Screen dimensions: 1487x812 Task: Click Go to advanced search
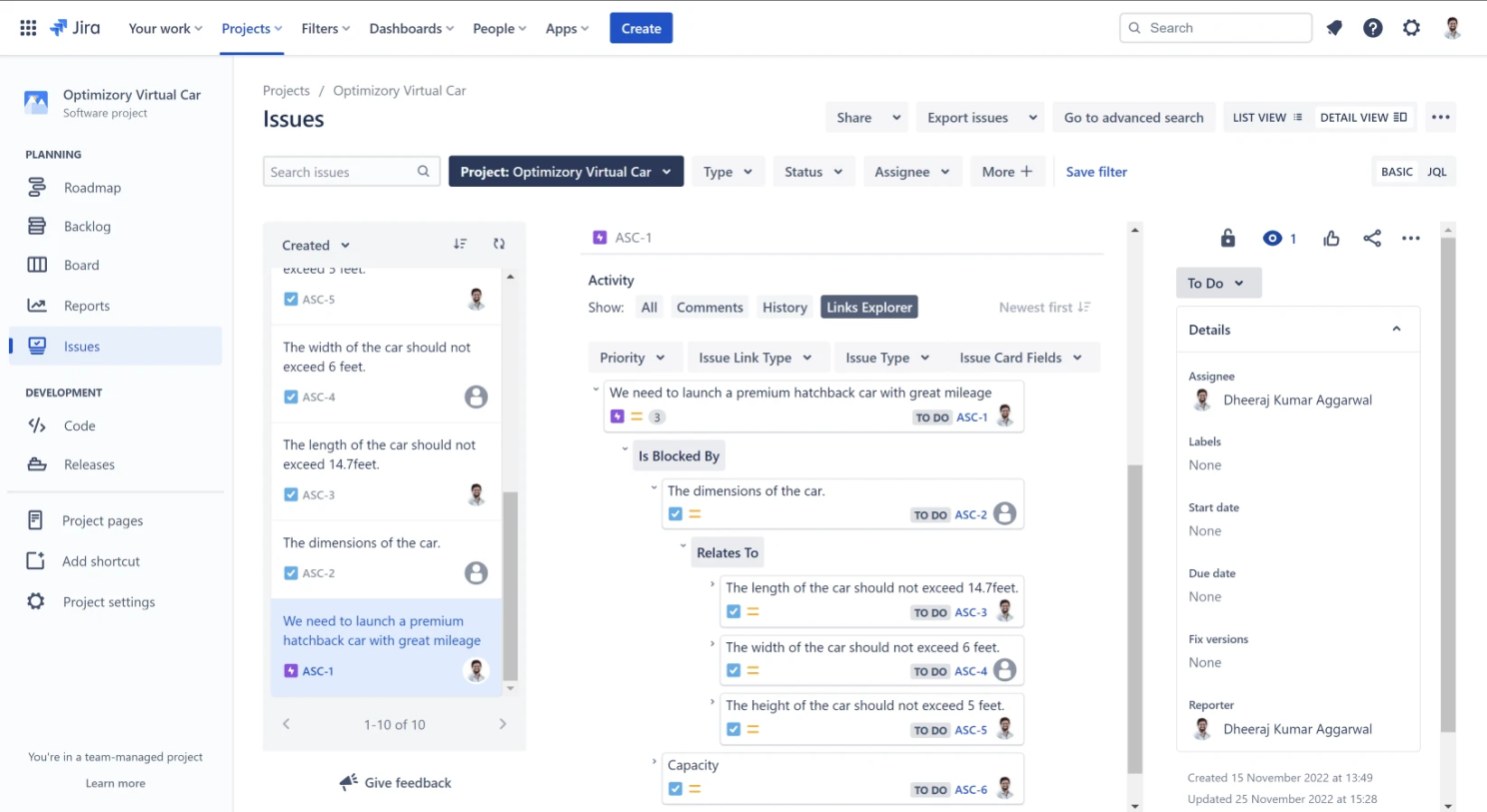1133,118
